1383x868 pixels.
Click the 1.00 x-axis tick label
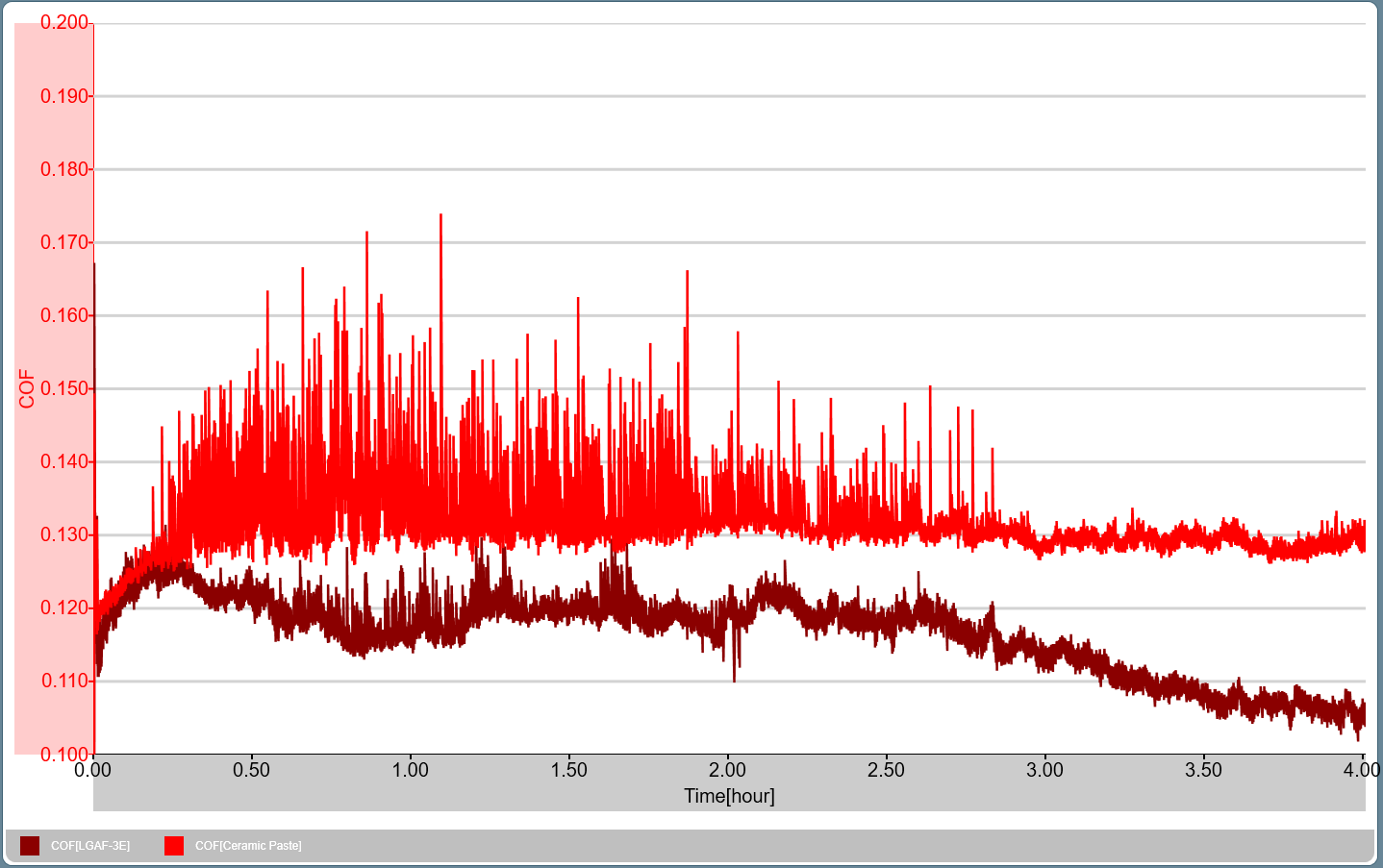click(x=410, y=770)
